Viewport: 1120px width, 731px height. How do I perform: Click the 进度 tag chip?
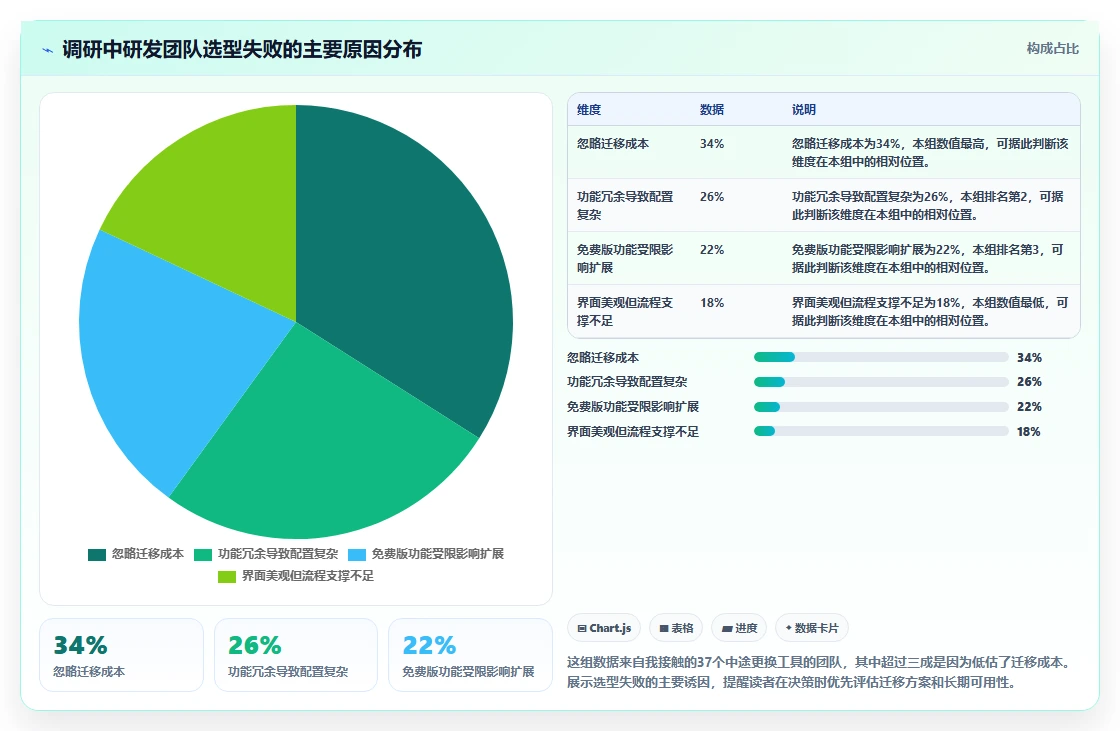coord(739,628)
